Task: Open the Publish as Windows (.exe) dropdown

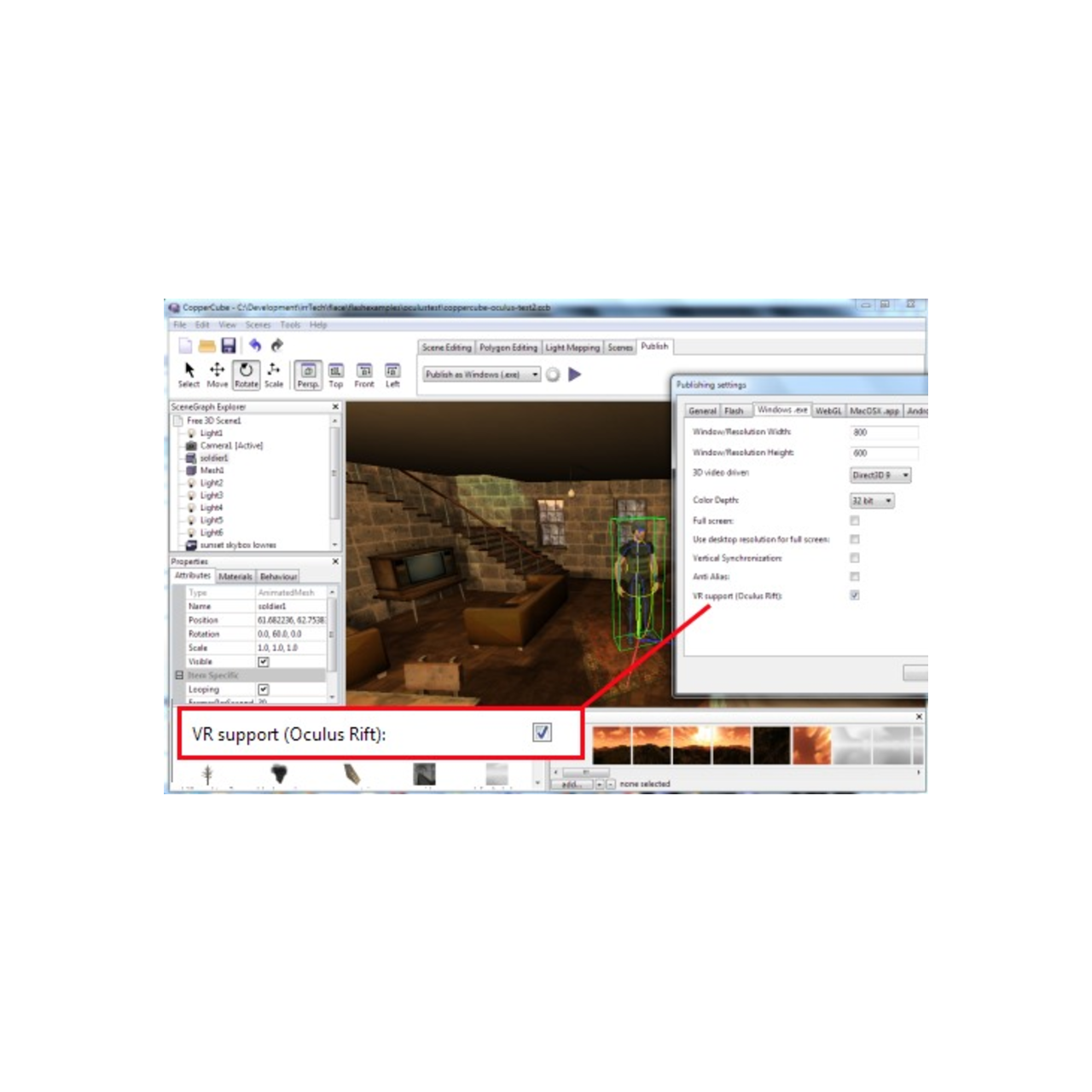Action: click(535, 374)
